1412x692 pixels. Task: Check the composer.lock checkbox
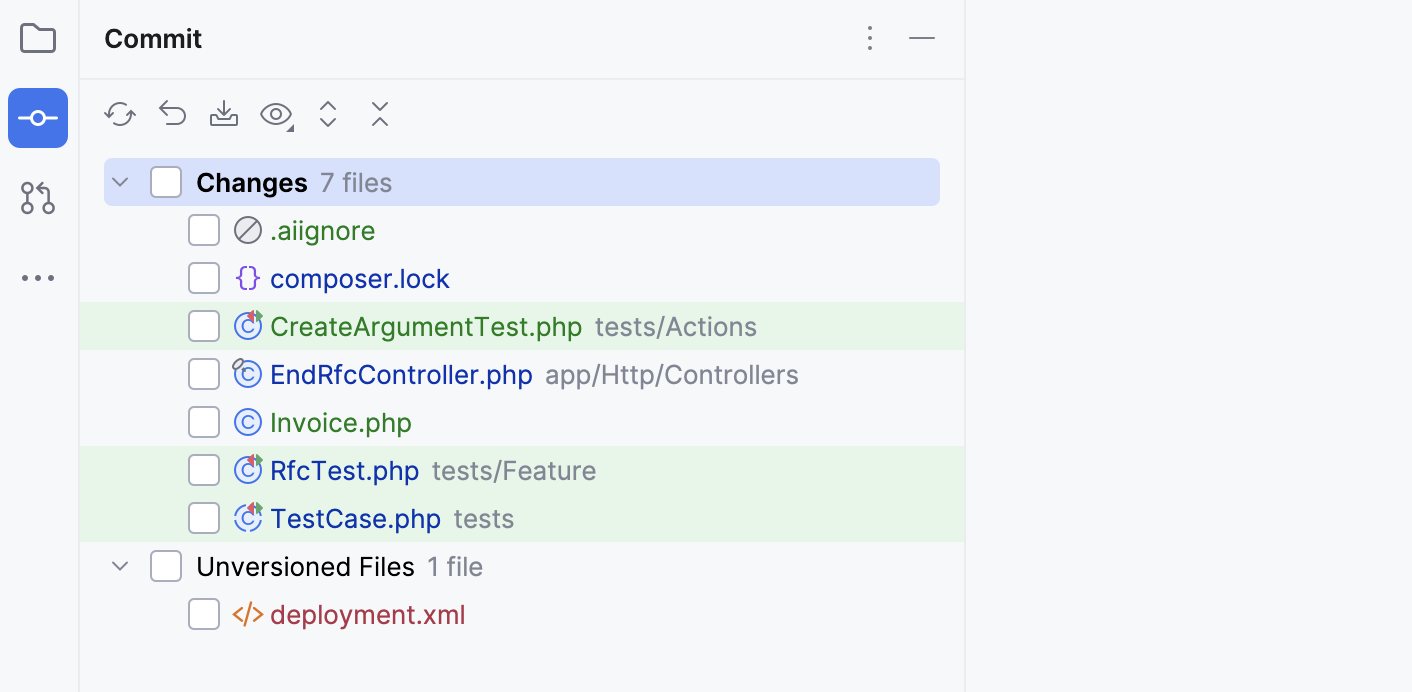204,278
